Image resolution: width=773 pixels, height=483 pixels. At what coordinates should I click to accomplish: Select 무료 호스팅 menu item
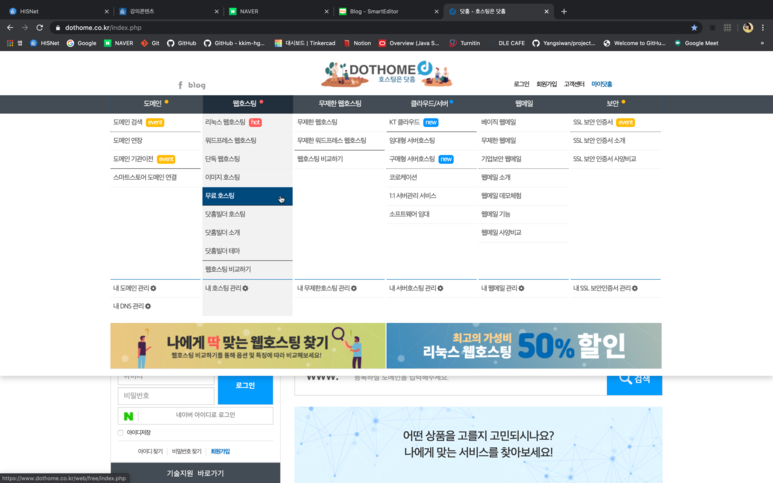pos(247,196)
